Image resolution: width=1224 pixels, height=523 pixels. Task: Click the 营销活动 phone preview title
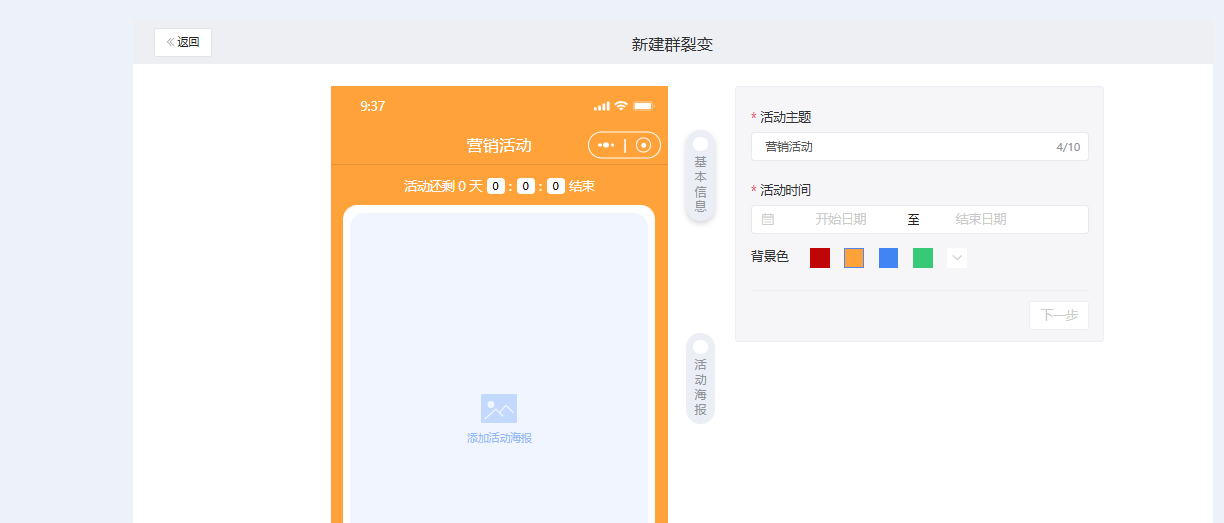point(499,145)
